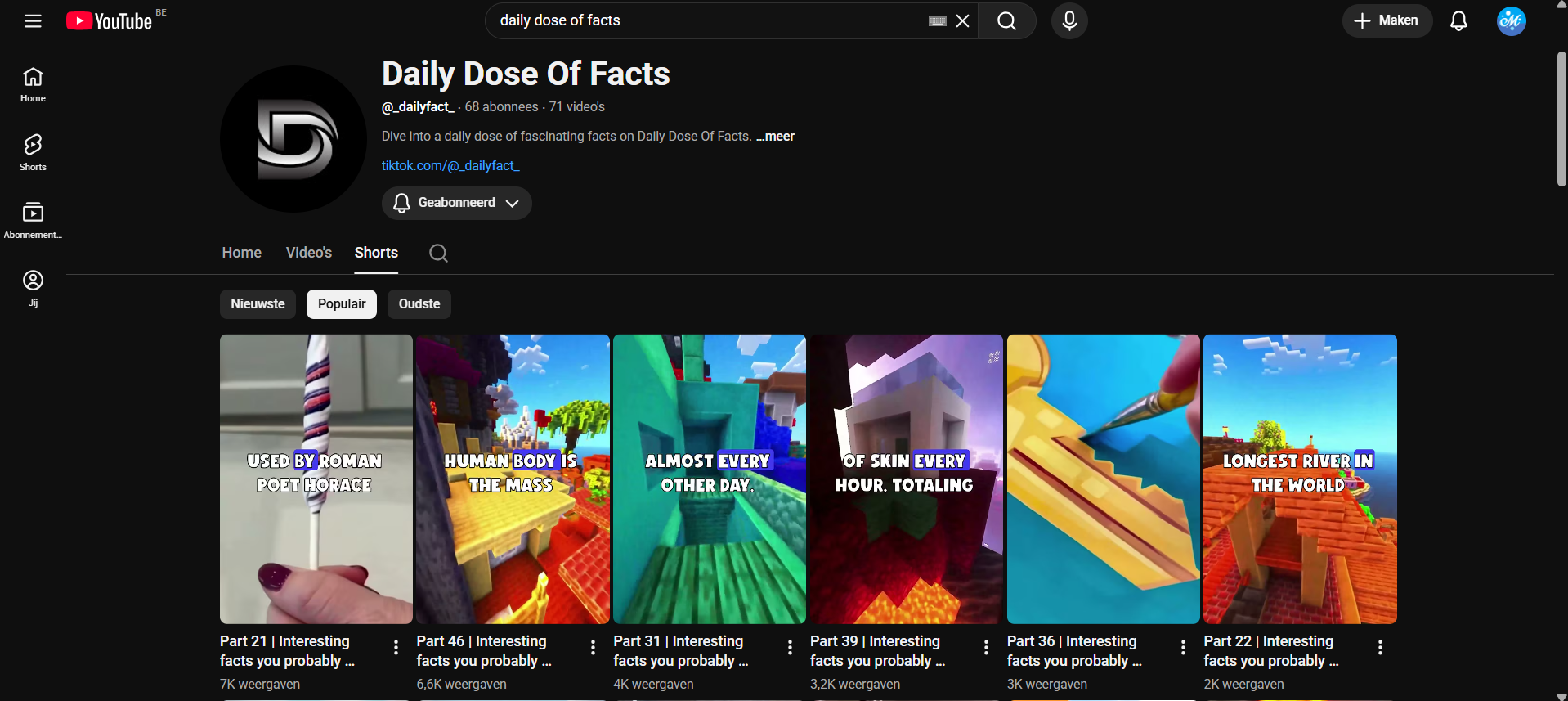This screenshot has width=1568, height=701.
Task: Open Home in the left sidebar
Action: pos(33,85)
